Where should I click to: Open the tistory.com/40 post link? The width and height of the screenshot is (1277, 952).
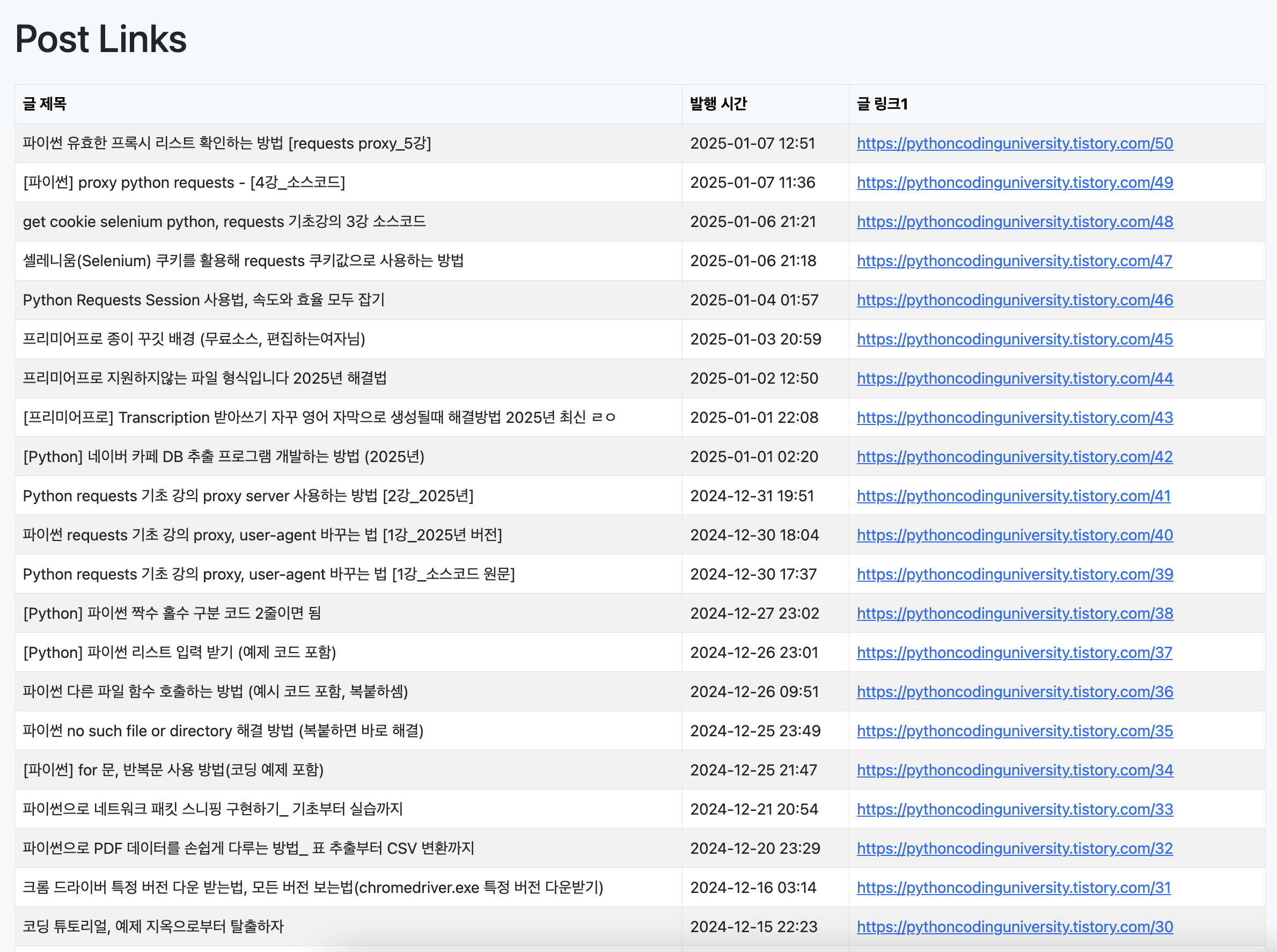pos(1014,535)
